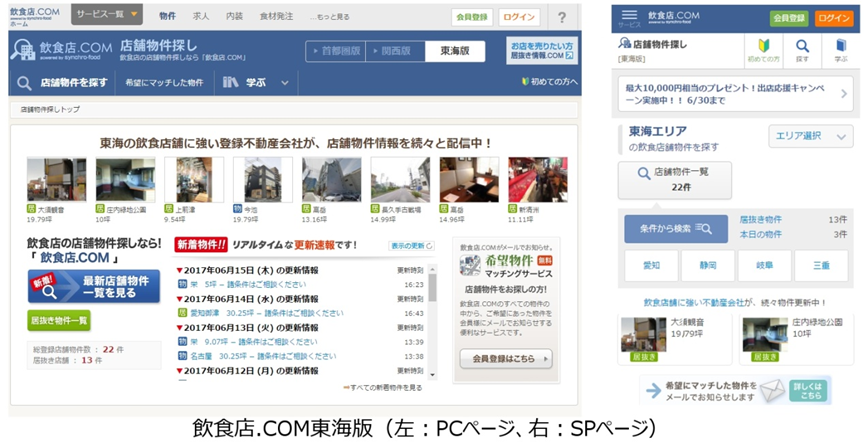Switch to the 関西版 tab
The width and height of the screenshot is (868, 448).
click(395, 51)
